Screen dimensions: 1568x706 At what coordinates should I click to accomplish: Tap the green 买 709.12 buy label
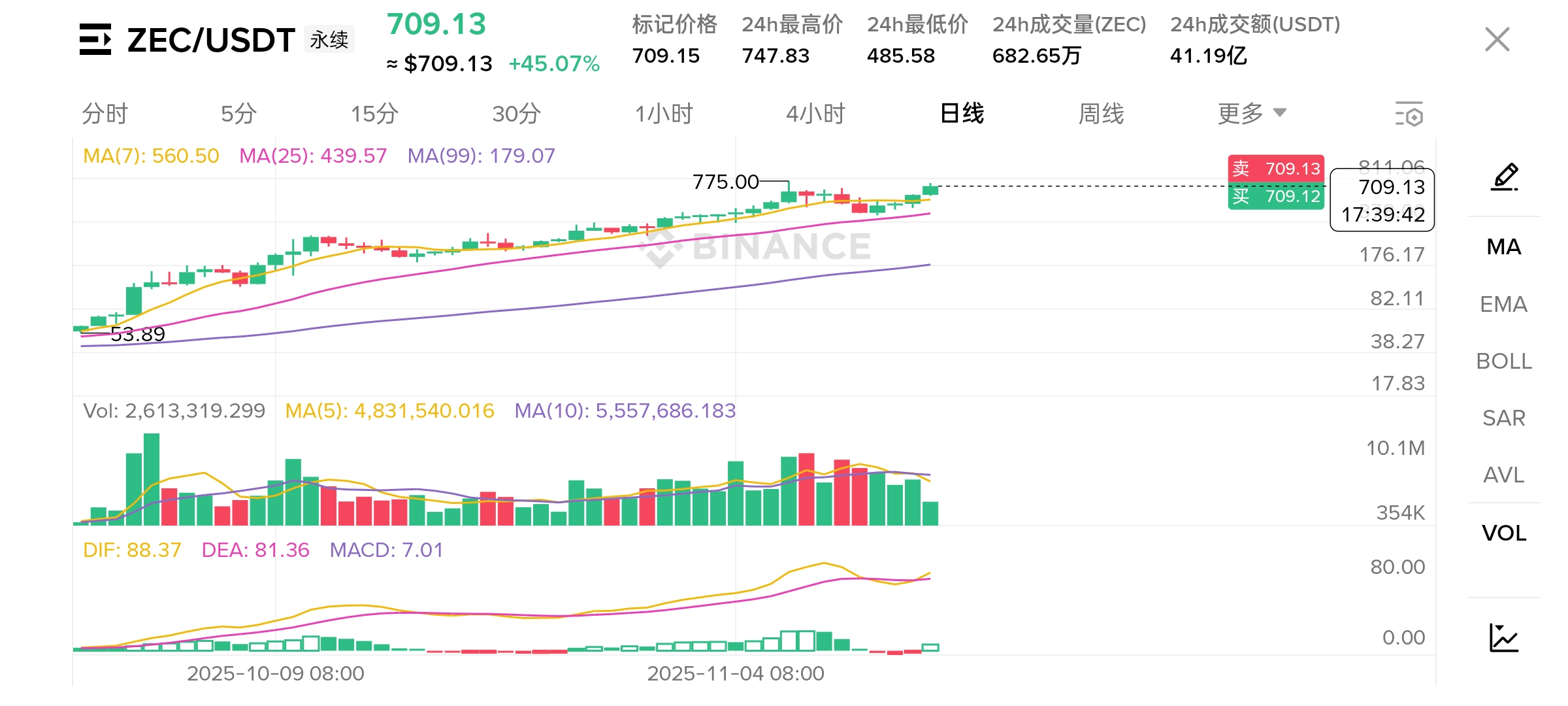point(1275,196)
